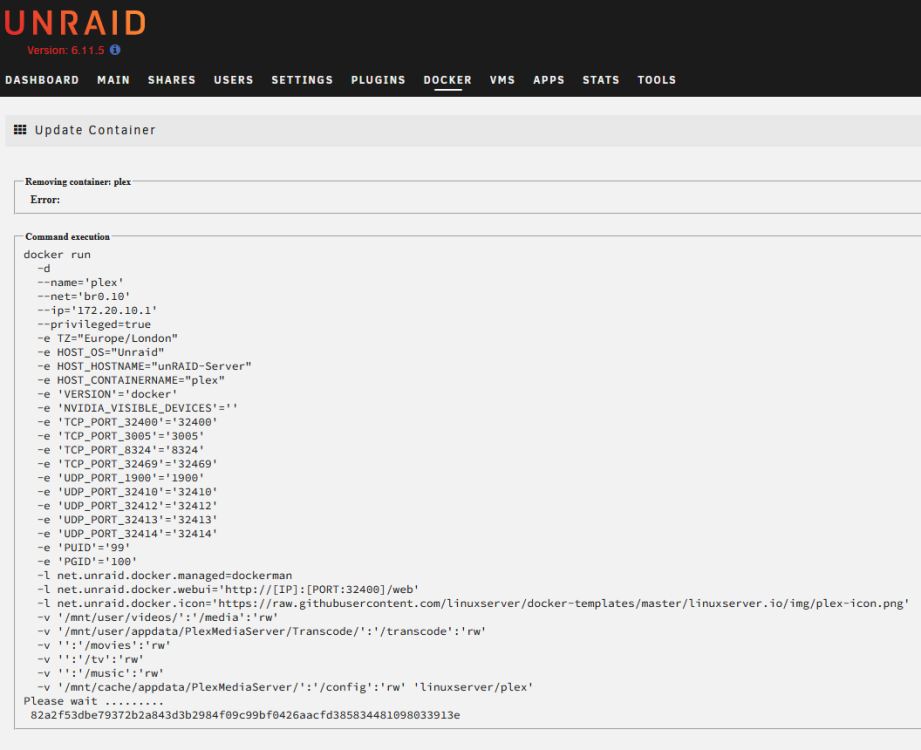
Task: Click the 'Version: 6.11.5' text
Action: [66, 51]
